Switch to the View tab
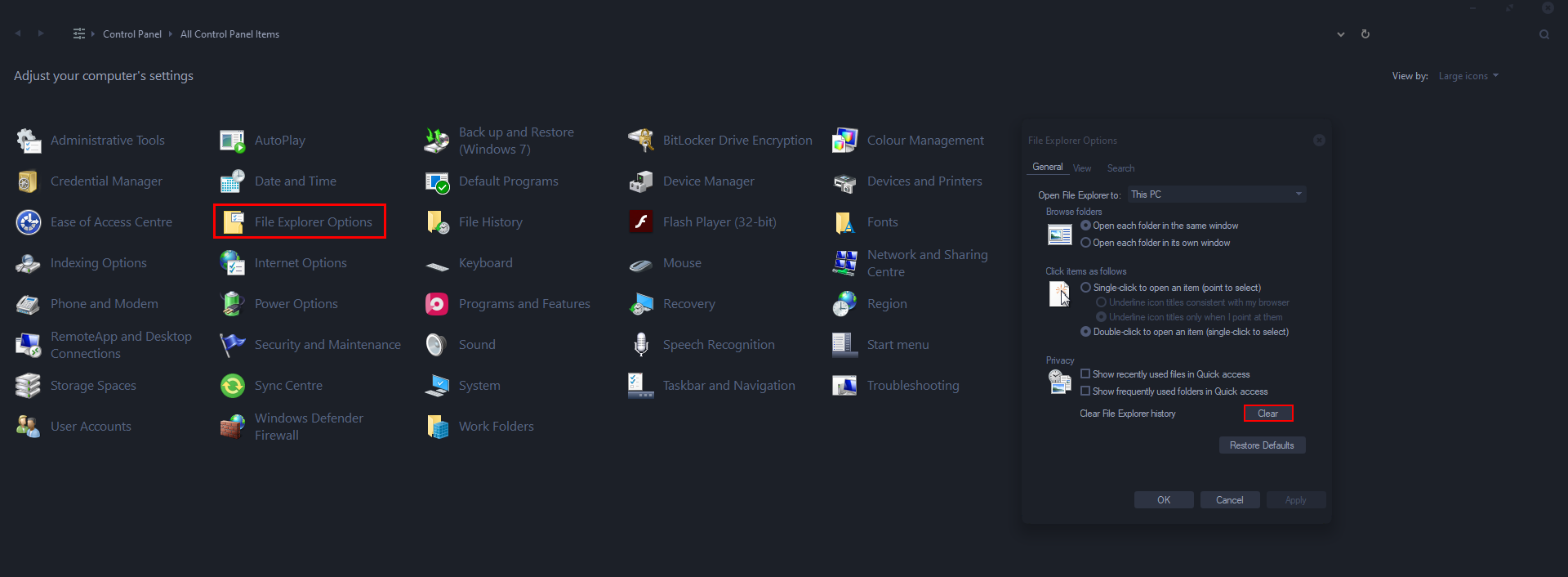The height and width of the screenshot is (577, 1568). (1082, 168)
